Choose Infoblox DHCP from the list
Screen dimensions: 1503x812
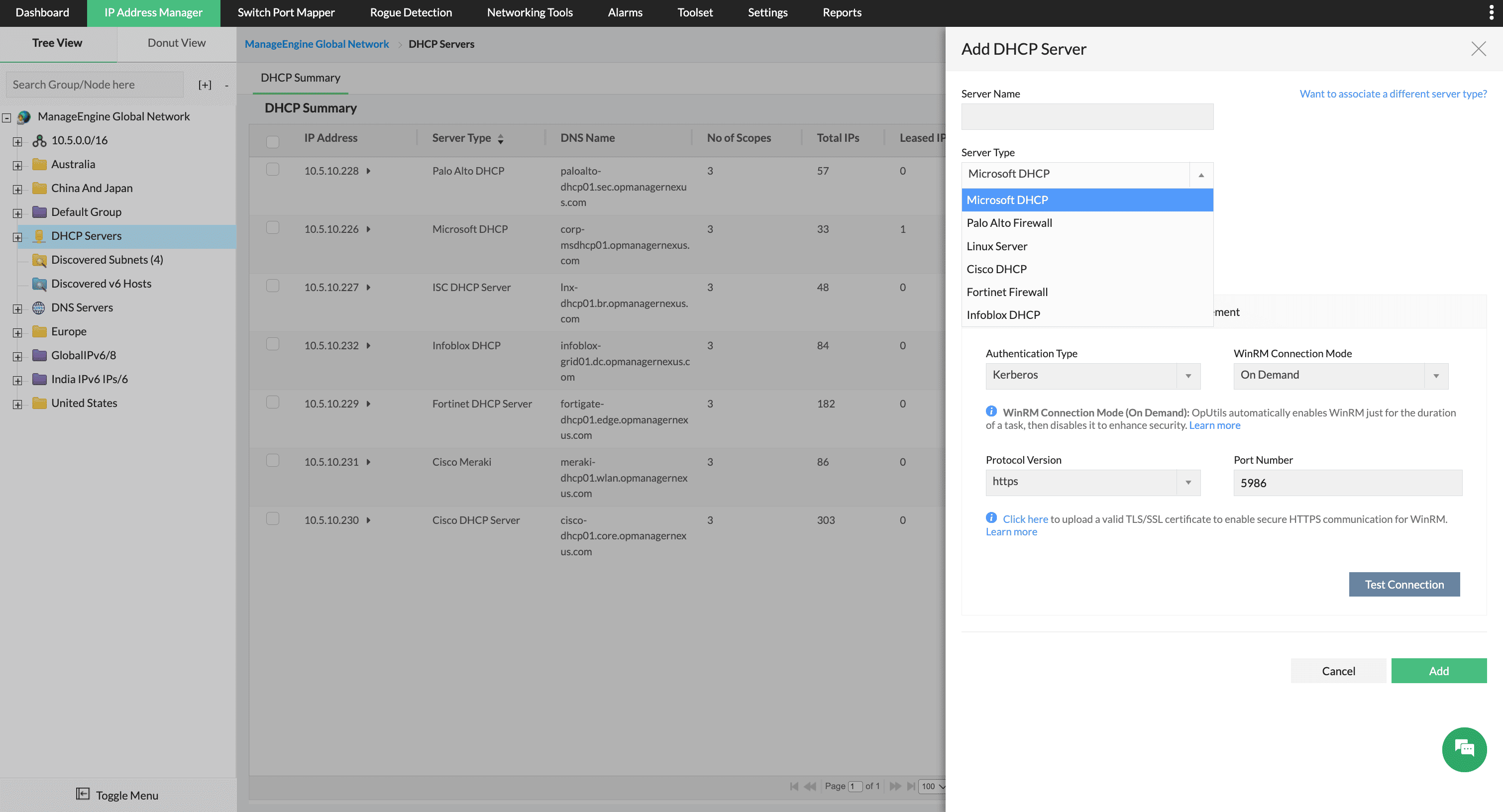click(x=1087, y=315)
